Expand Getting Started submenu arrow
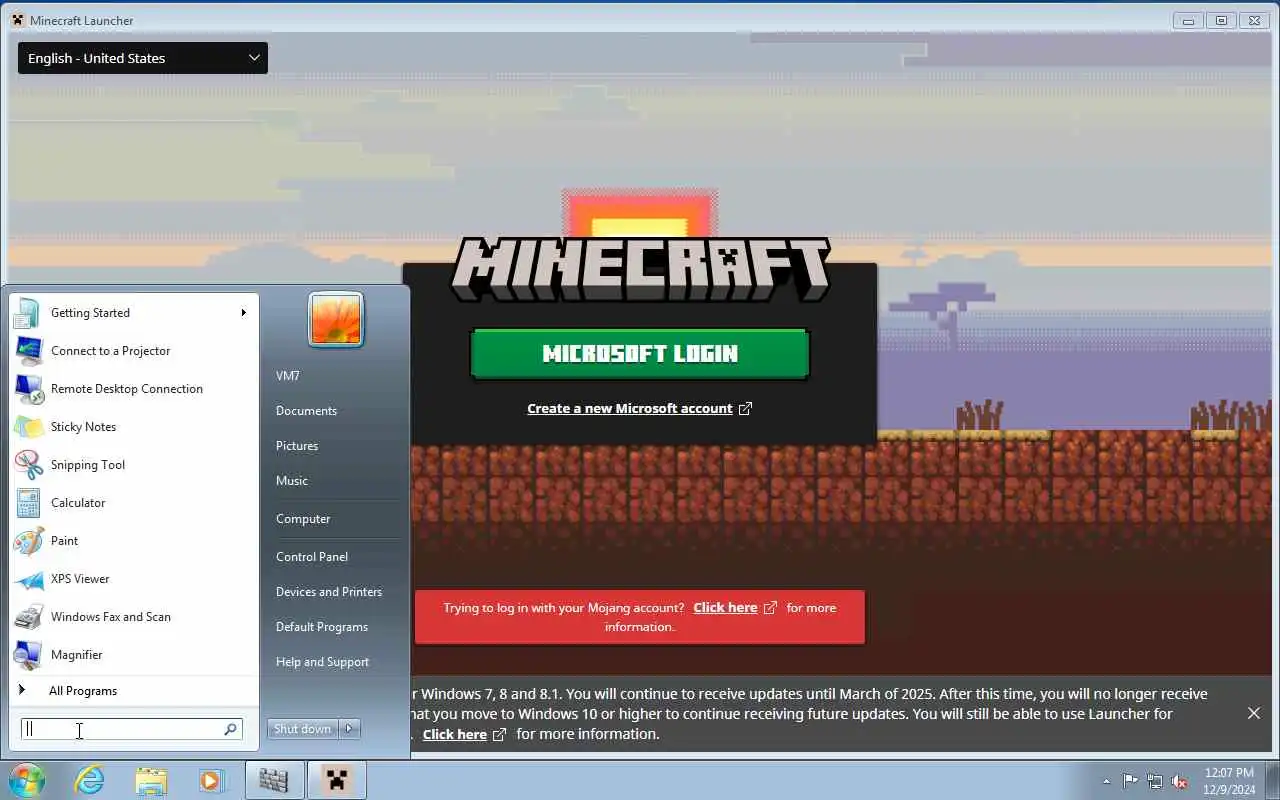Screen dimensions: 1280x800 (x=243, y=313)
